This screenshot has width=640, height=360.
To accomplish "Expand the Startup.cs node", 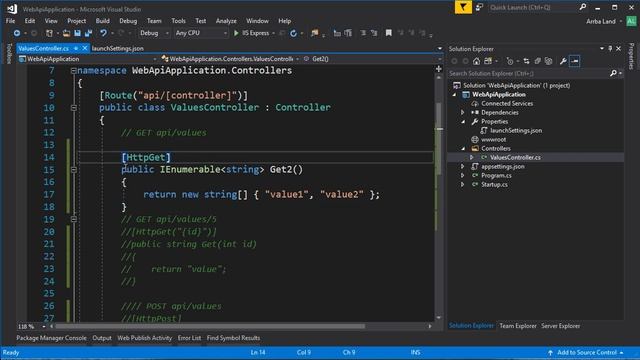I will pos(462,184).
